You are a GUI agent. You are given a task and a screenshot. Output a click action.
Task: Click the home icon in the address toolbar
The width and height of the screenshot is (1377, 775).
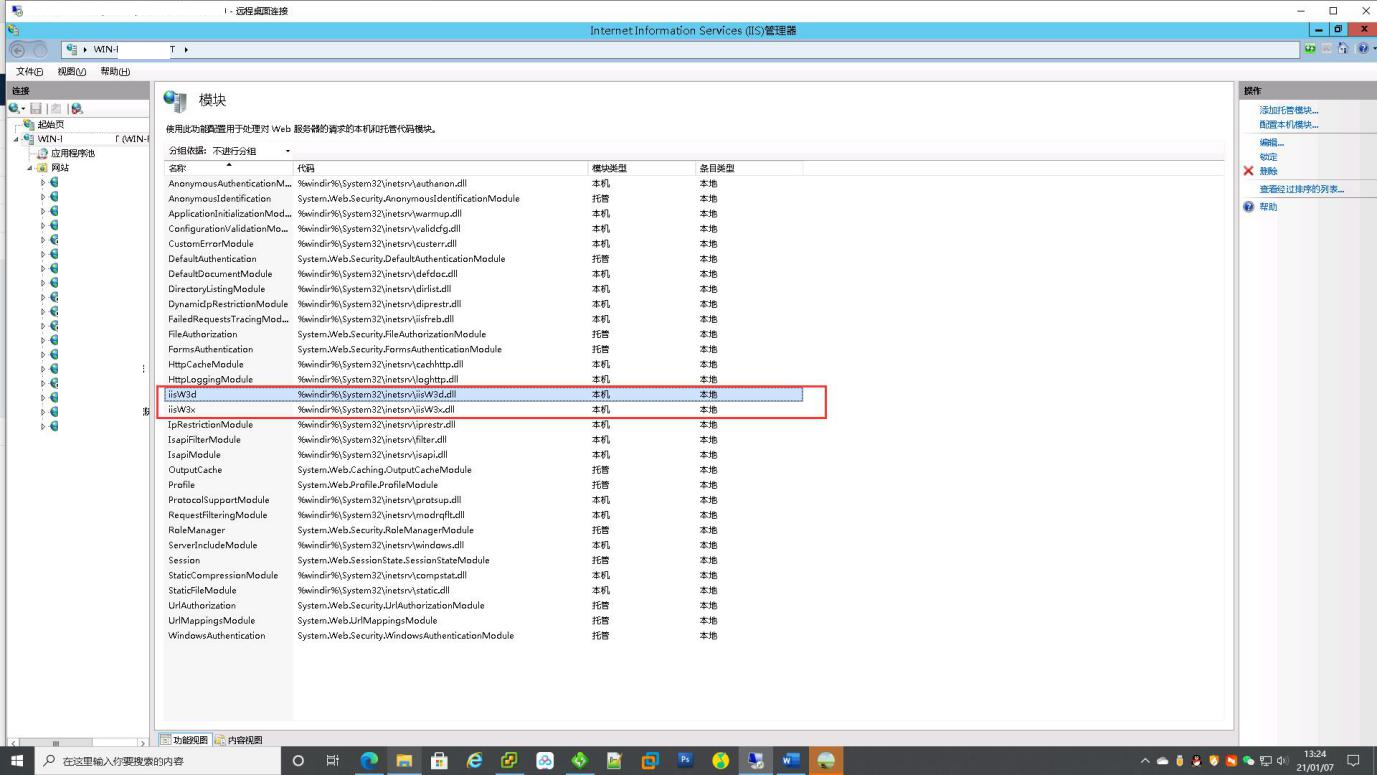click(x=1344, y=49)
